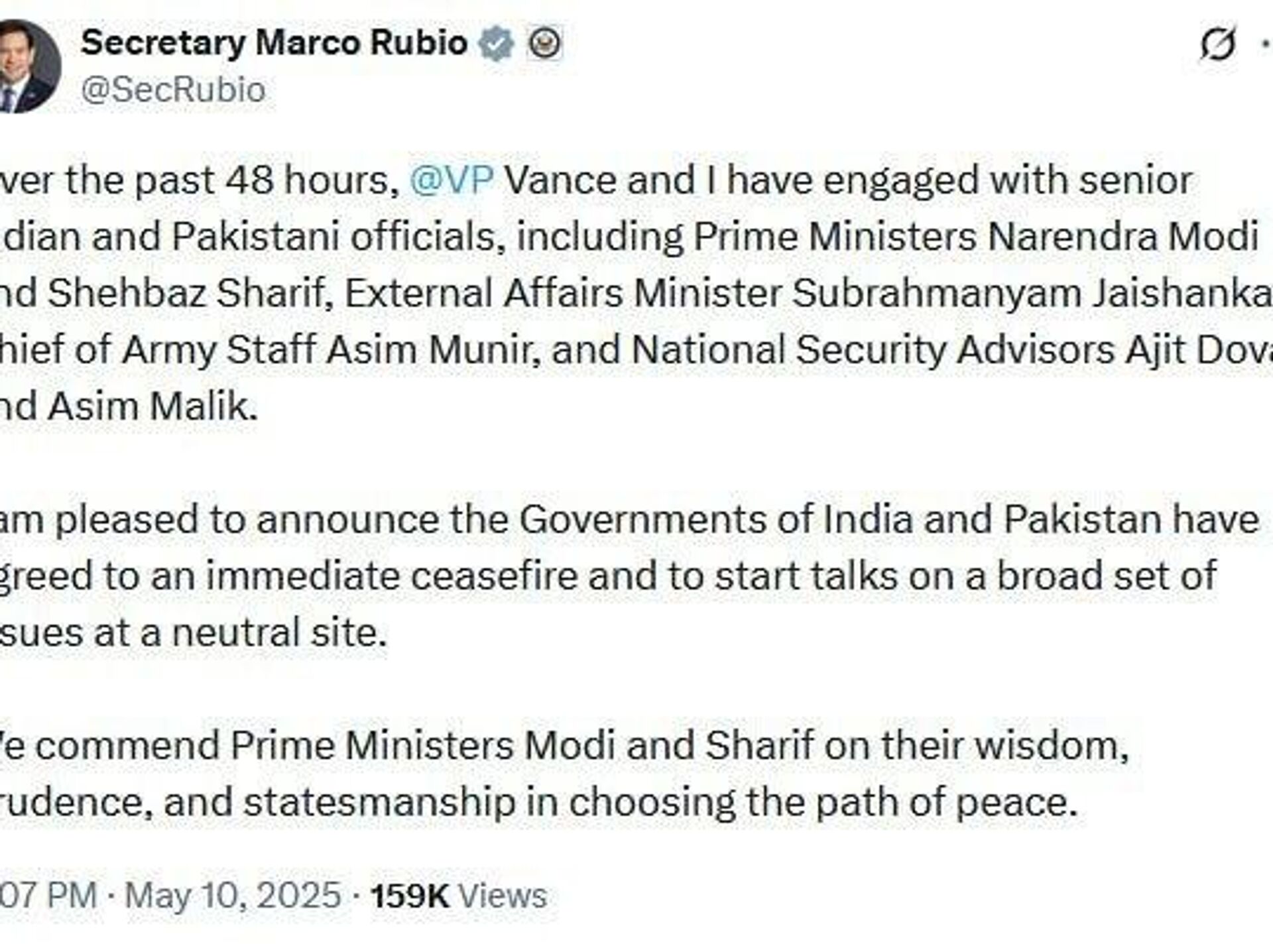
Task: Click the May 10, 2025 post date
Action: click(x=233, y=896)
